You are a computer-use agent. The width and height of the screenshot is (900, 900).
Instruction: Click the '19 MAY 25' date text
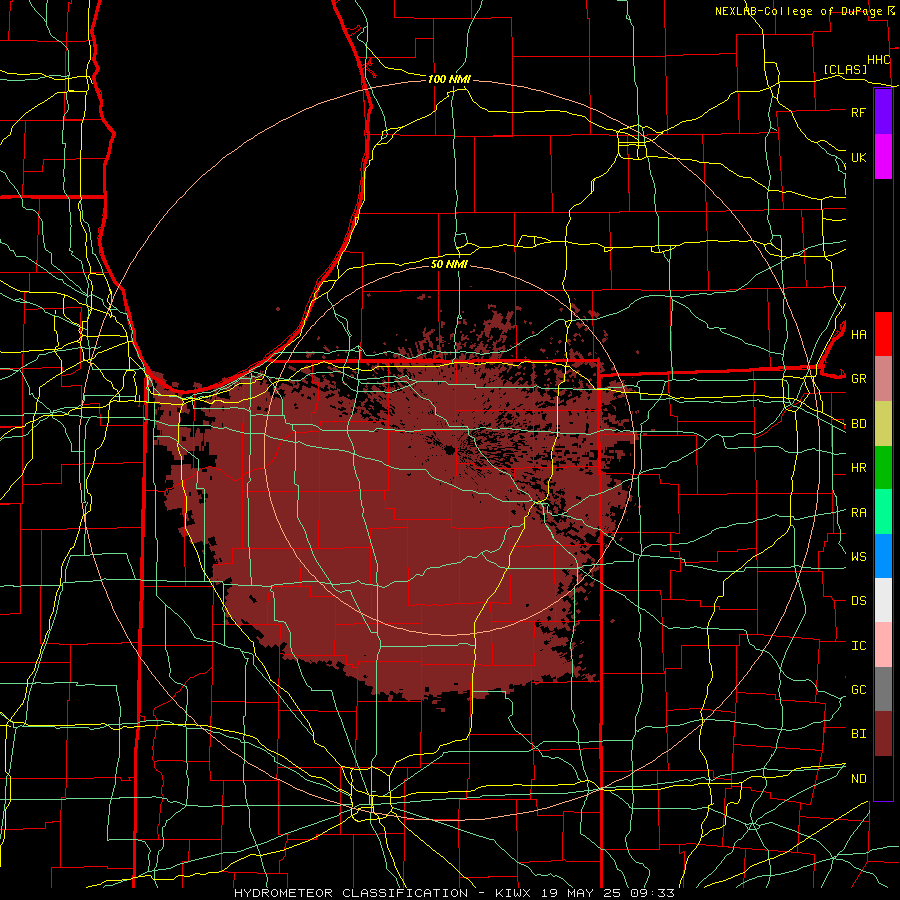click(583, 893)
